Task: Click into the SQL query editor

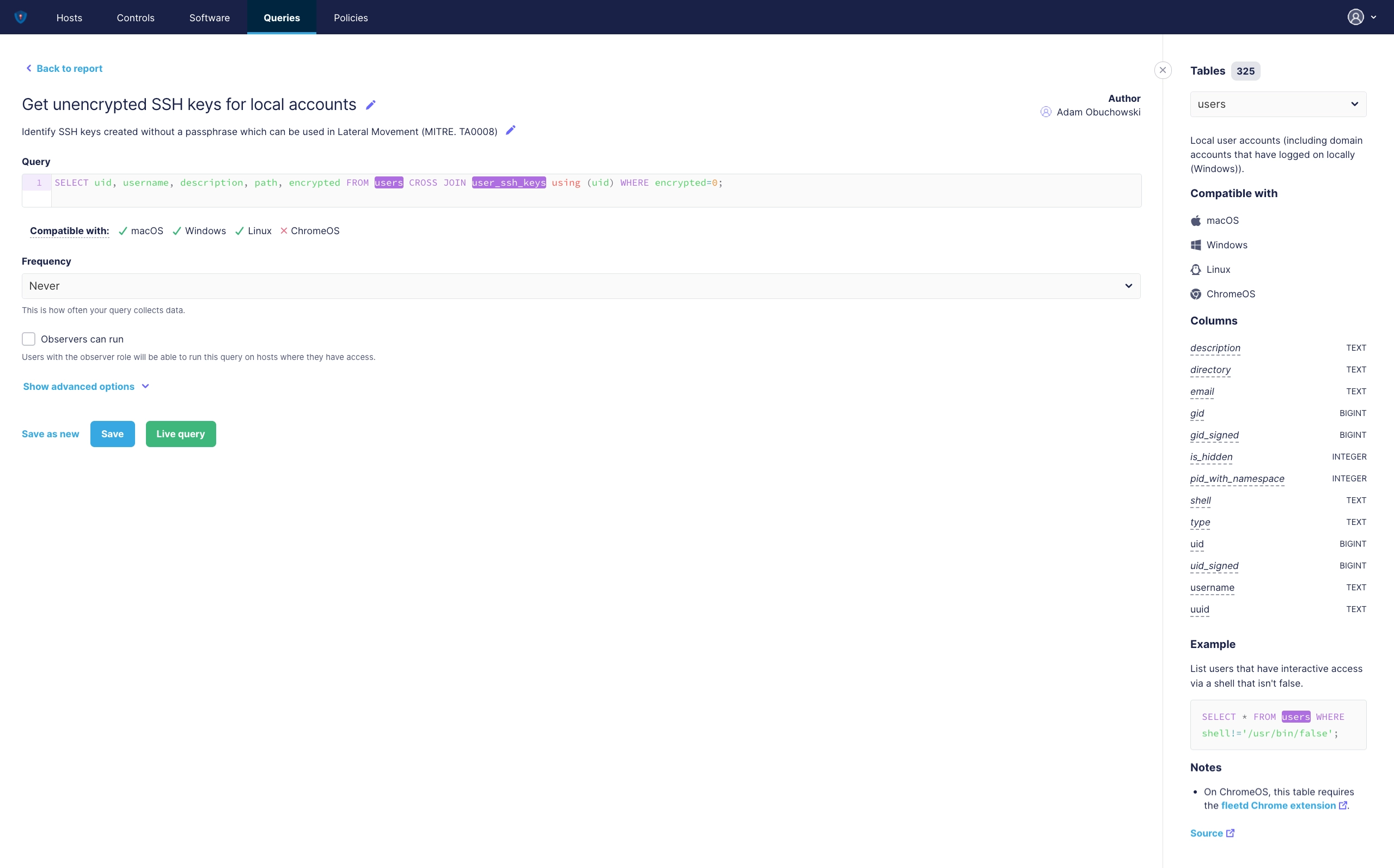Action: [596, 191]
